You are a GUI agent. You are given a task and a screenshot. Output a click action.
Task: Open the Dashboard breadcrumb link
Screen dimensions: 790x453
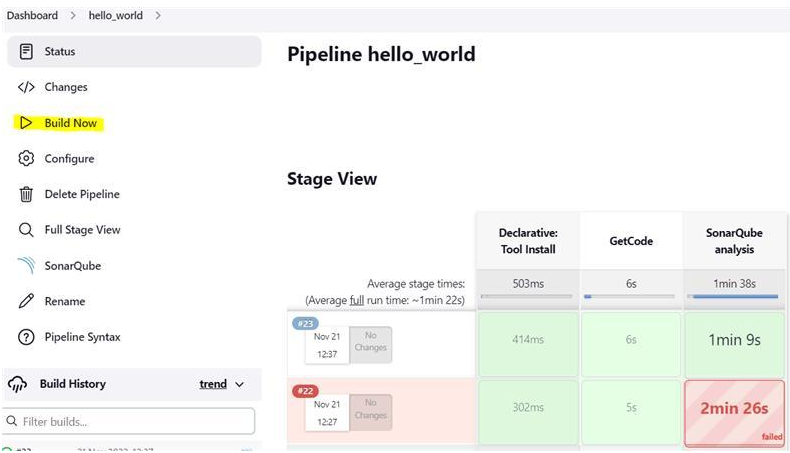point(32,15)
